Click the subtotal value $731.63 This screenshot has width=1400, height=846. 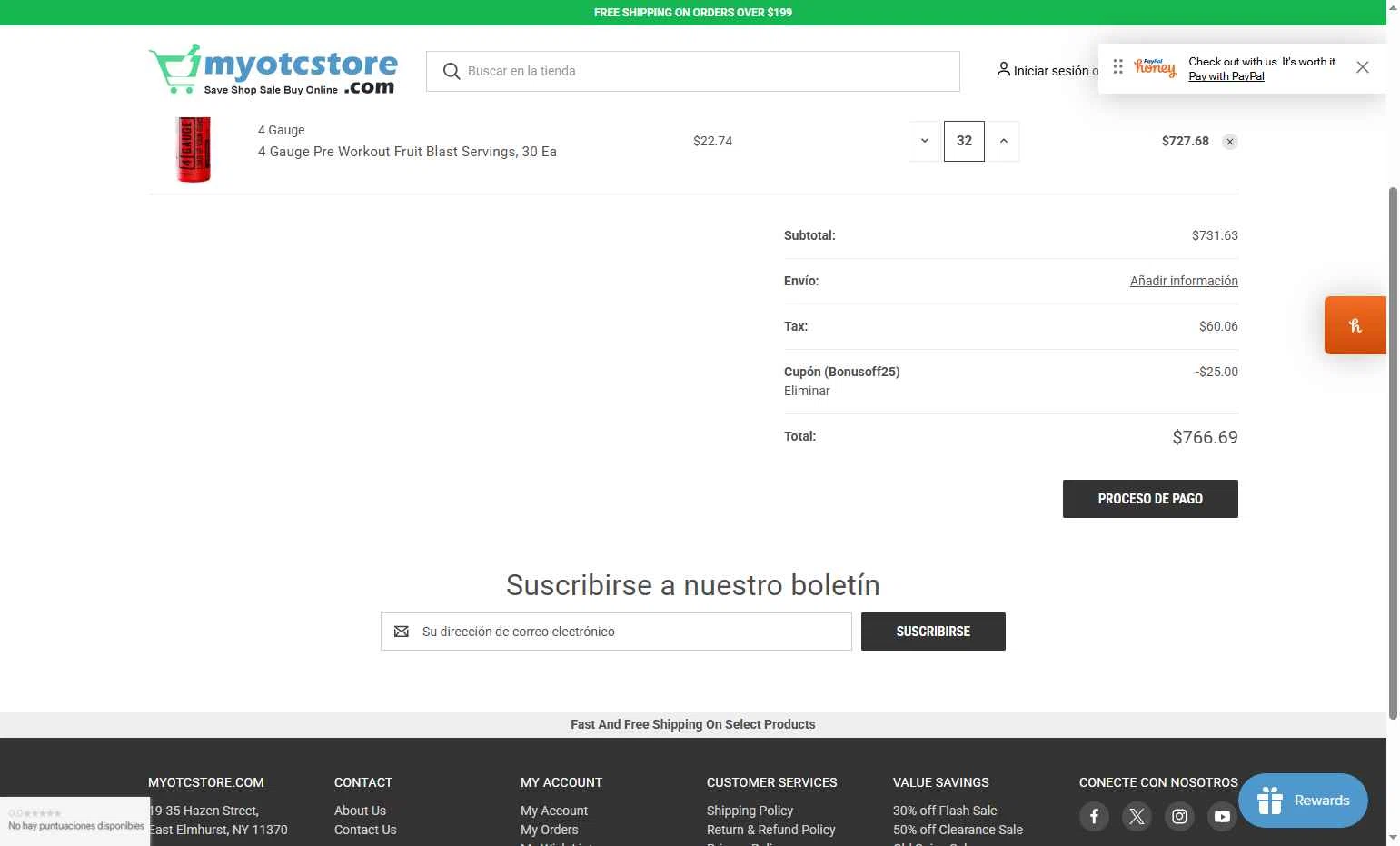pos(1215,235)
